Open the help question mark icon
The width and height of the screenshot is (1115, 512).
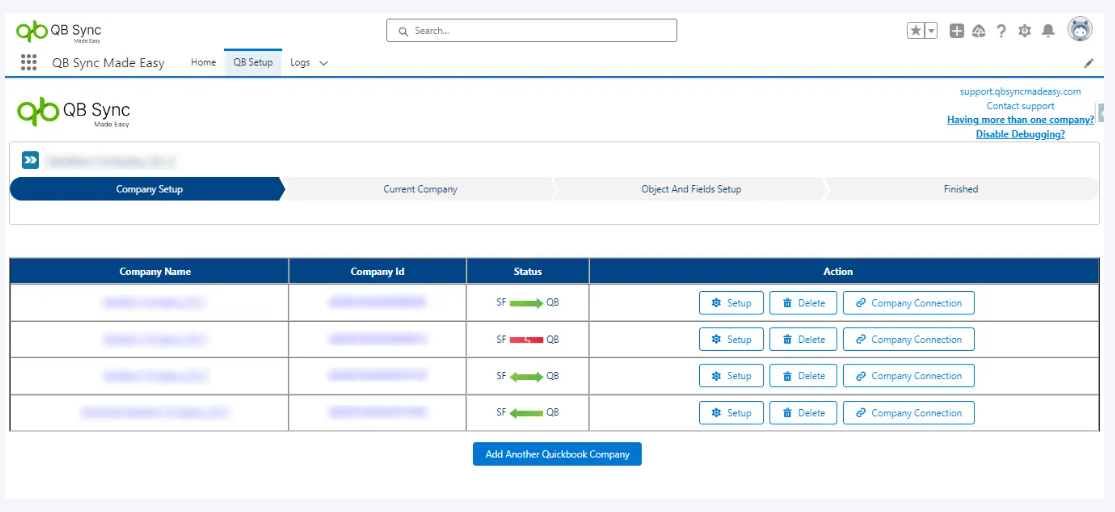[1001, 31]
